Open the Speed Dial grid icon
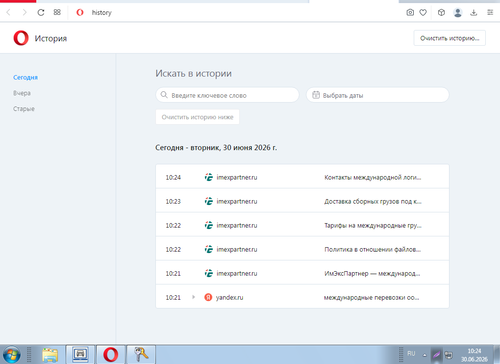The image size is (500, 364). click(x=57, y=12)
